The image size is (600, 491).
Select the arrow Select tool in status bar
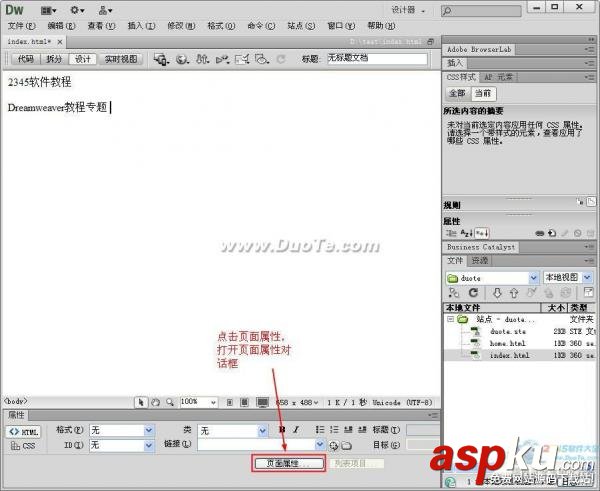point(141,402)
